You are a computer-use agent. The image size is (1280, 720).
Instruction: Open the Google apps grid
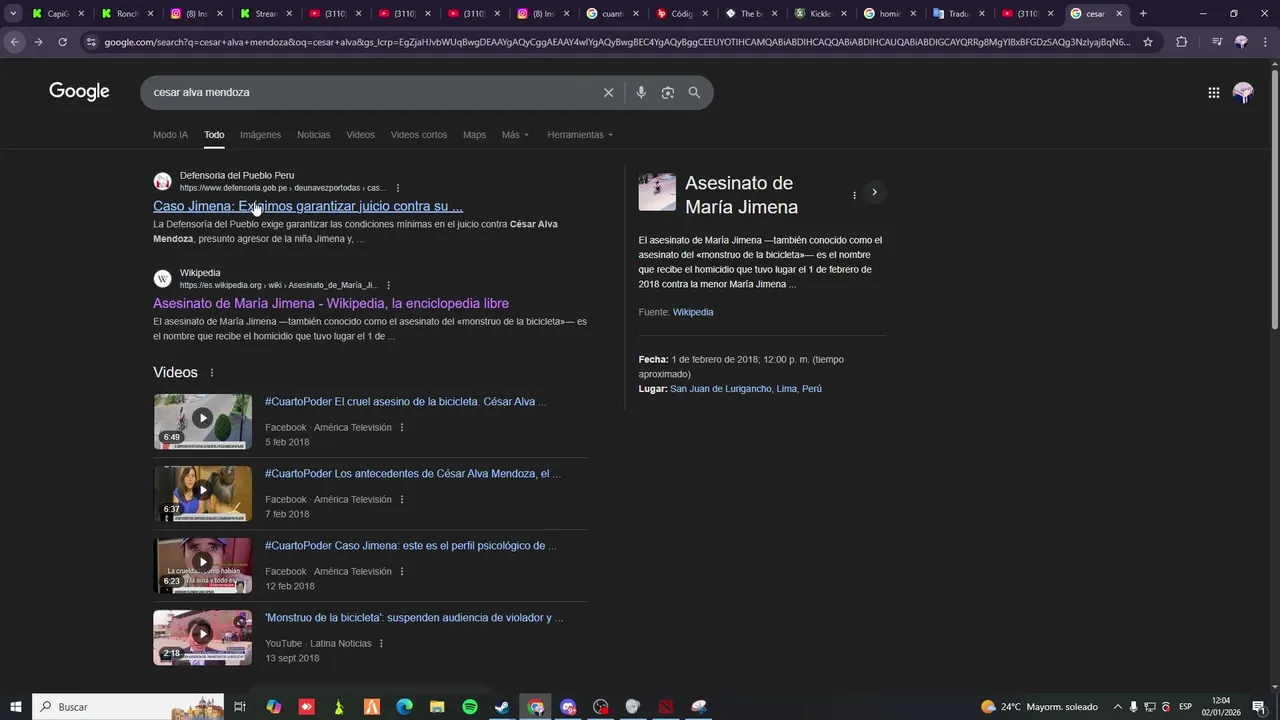tap(1213, 92)
